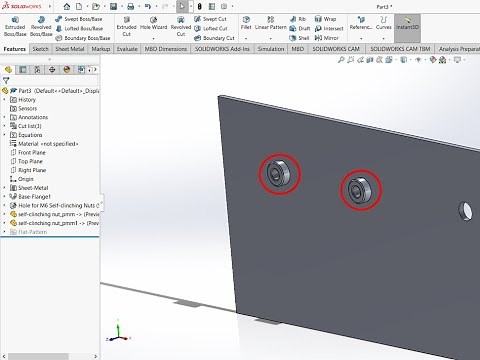Choose the Swept Cut command
Screen dimensions: 480x360
[210, 19]
